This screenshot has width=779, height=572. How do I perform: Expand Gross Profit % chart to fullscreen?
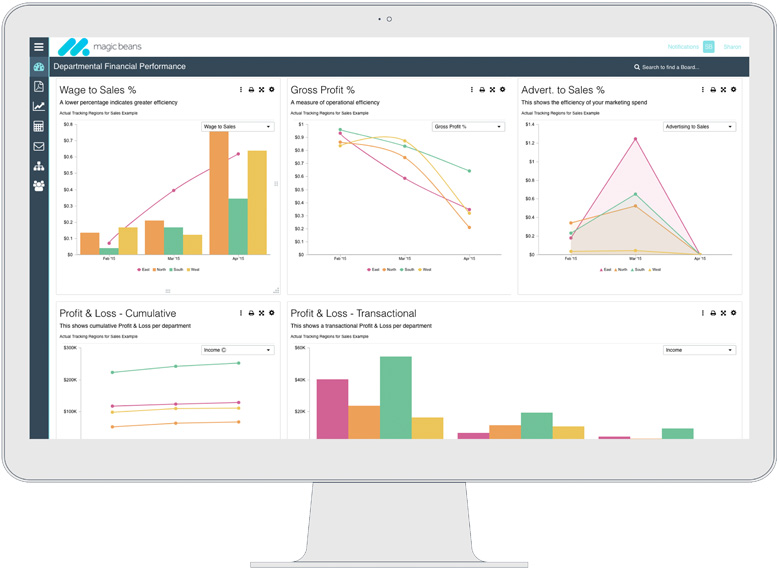coord(492,90)
